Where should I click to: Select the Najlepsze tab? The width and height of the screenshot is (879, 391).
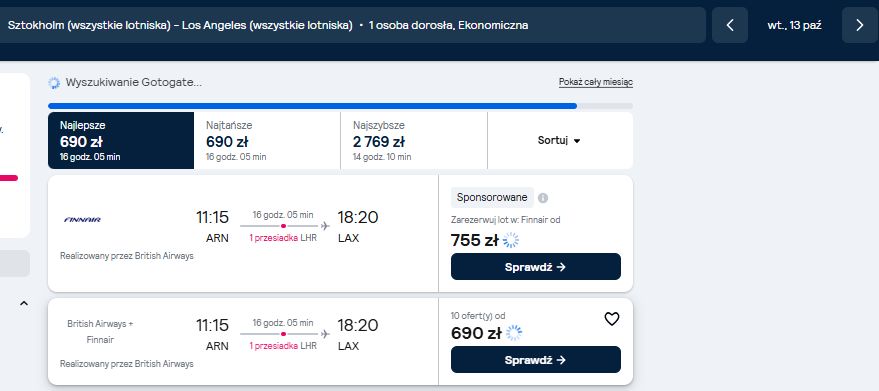[121, 140]
